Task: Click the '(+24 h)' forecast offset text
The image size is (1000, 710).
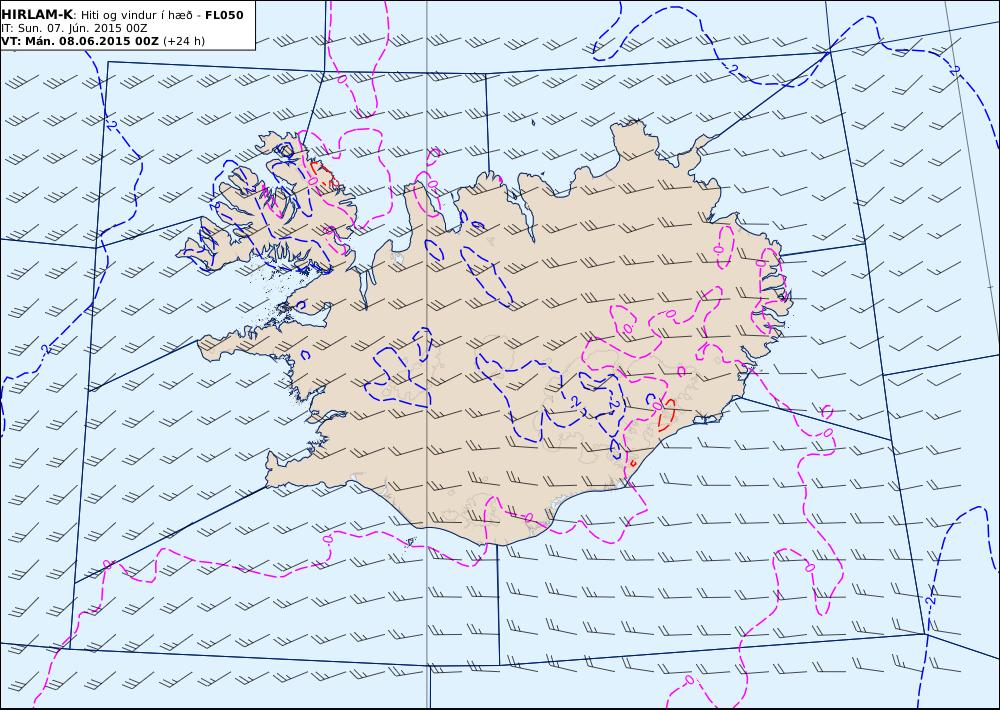Action: point(184,41)
